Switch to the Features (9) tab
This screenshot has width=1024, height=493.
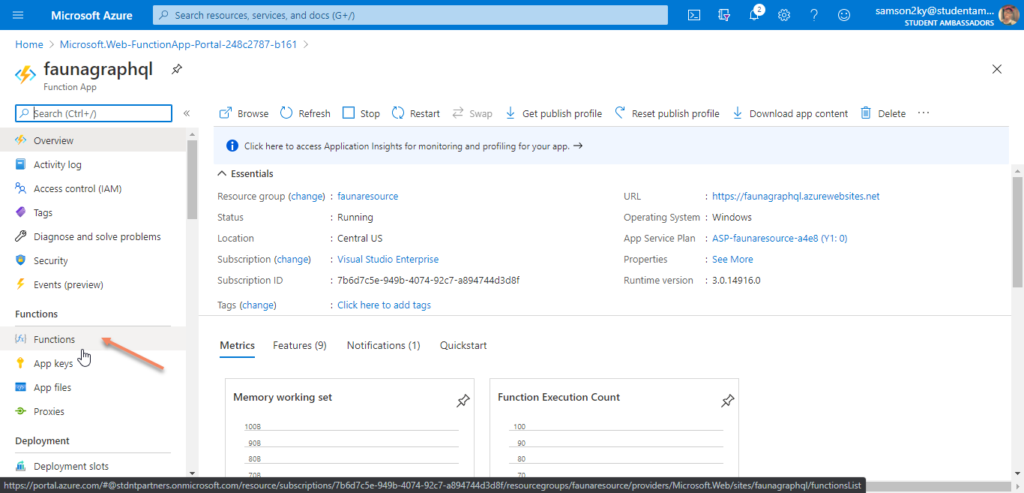pos(300,345)
